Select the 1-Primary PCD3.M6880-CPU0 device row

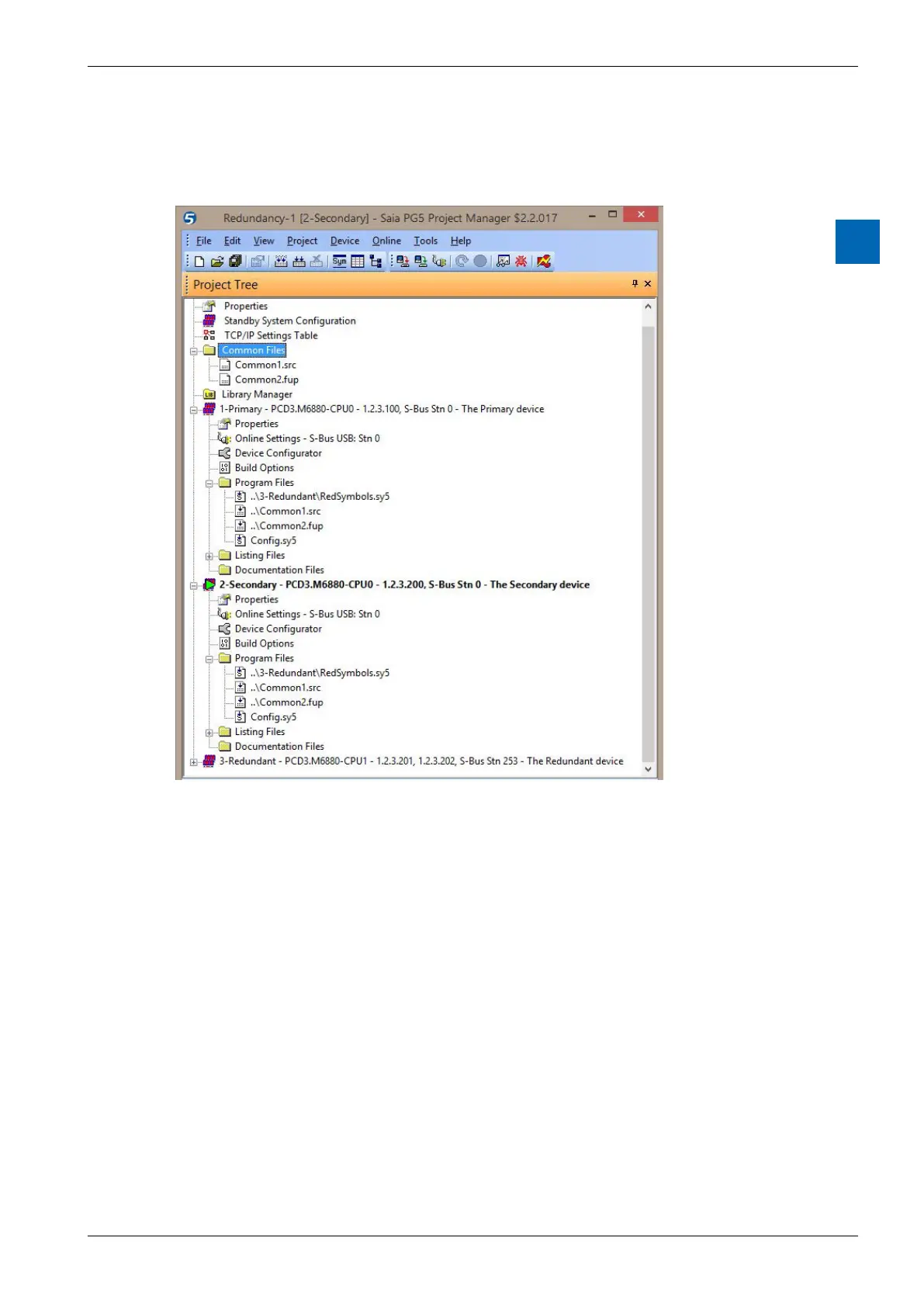point(381,409)
